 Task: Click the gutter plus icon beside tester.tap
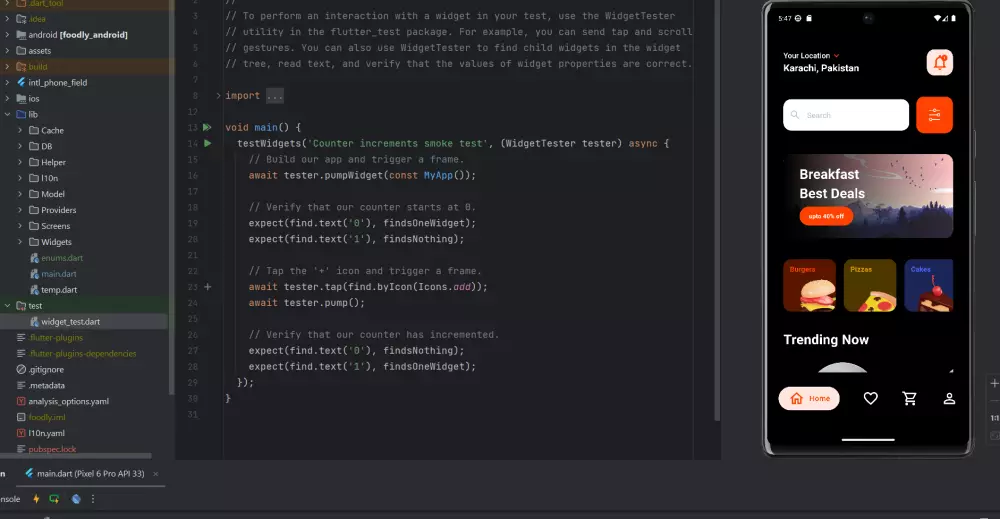(207, 287)
